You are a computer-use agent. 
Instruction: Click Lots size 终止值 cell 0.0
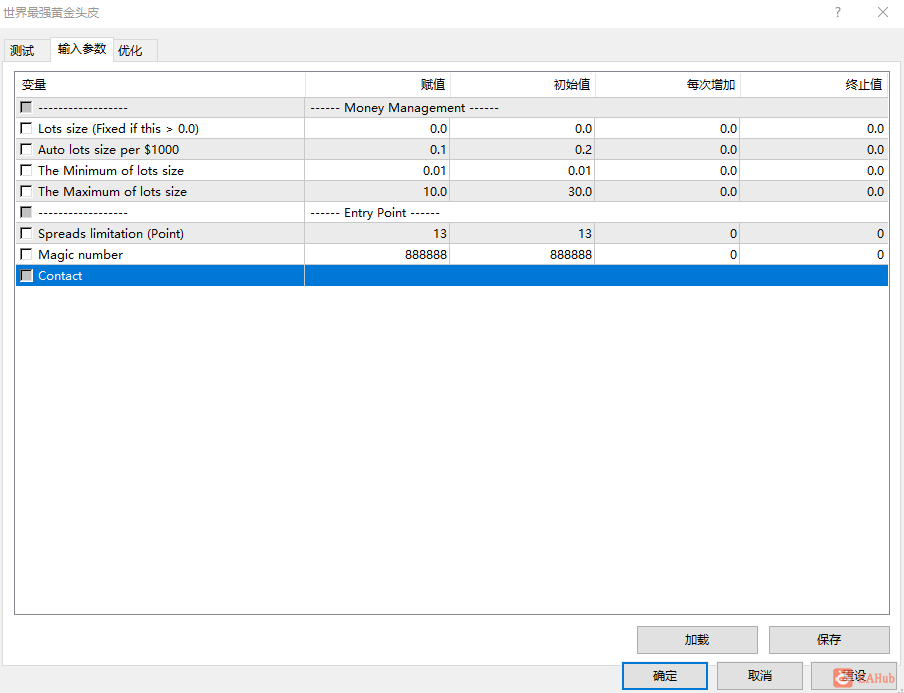tap(815, 129)
